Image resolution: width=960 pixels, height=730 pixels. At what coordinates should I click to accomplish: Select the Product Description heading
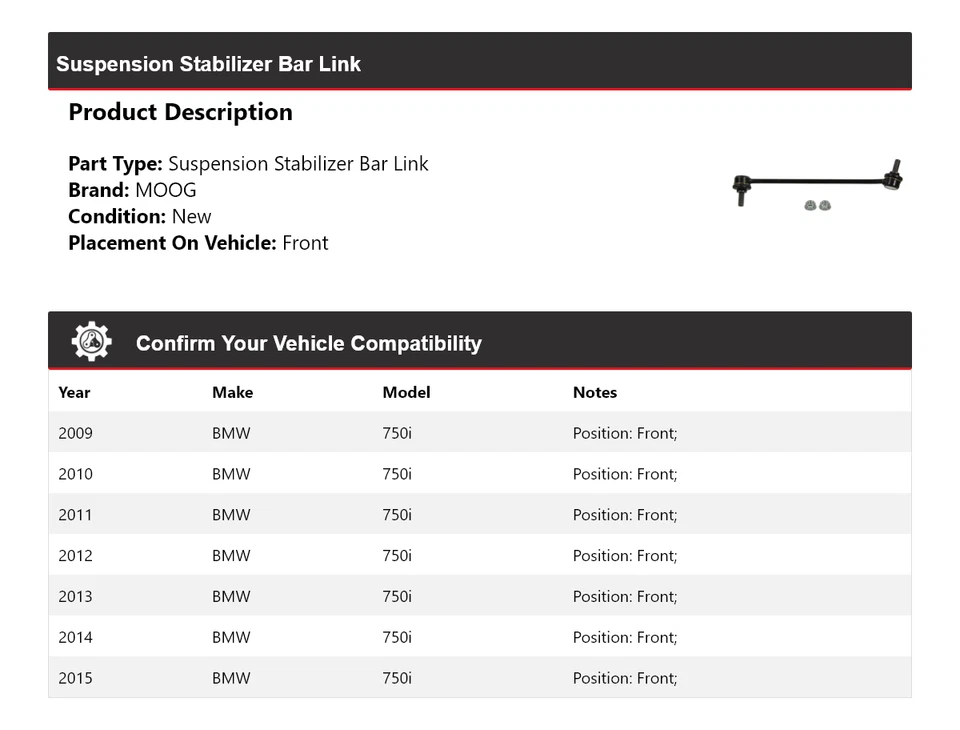[x=180, y=112]
